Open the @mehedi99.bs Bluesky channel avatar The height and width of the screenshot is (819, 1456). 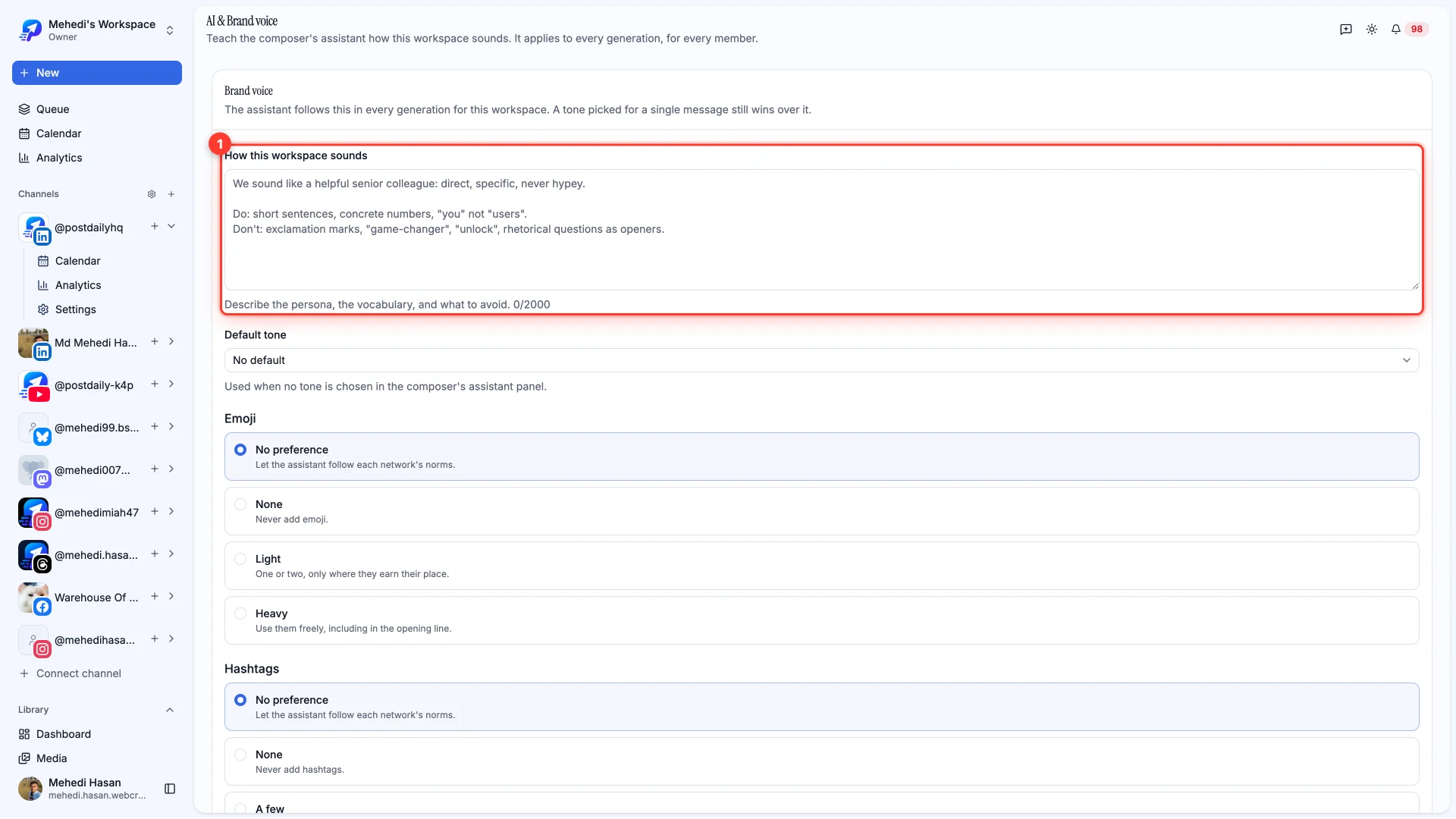[x=34, y=428]
